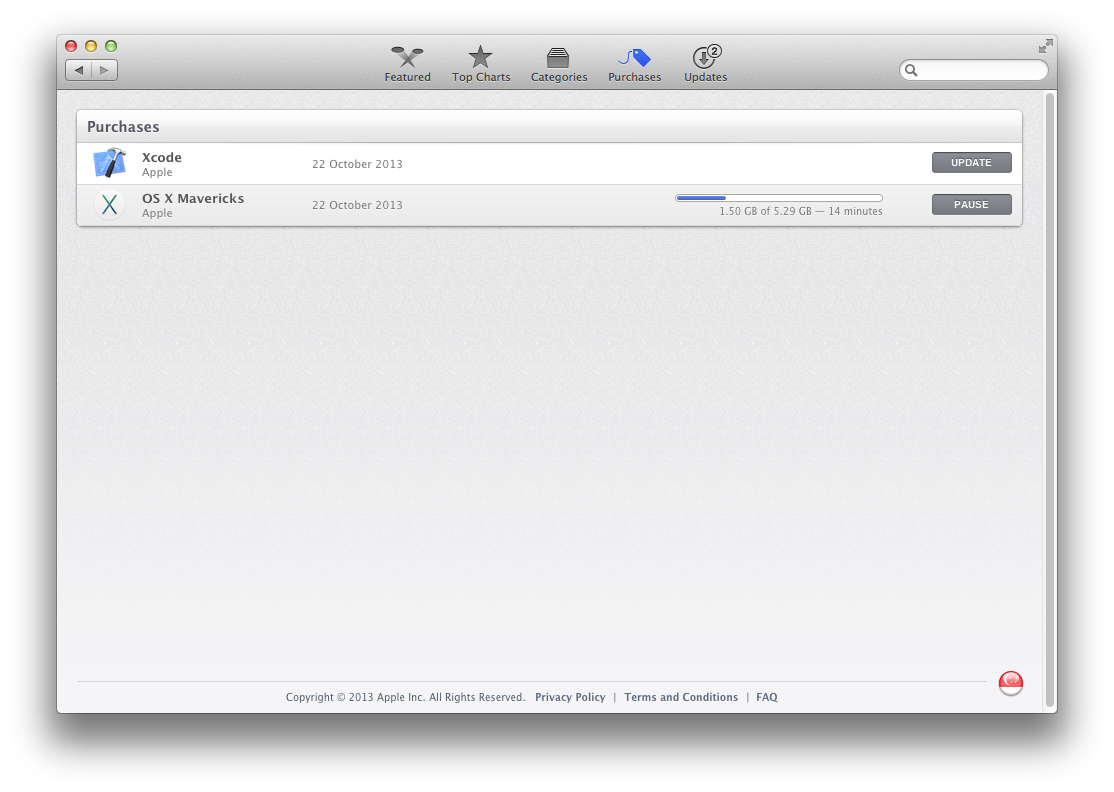
Task: Select the OS X Mavericks title
Action: 193,198
